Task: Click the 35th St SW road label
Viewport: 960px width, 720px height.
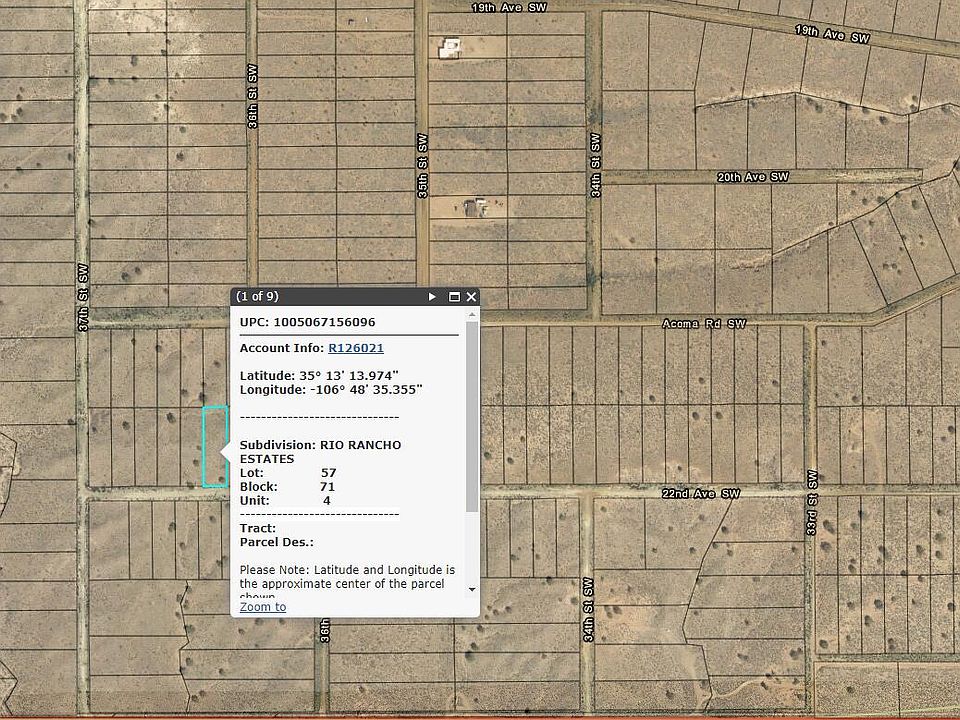Action: click(x=422, y=165)
